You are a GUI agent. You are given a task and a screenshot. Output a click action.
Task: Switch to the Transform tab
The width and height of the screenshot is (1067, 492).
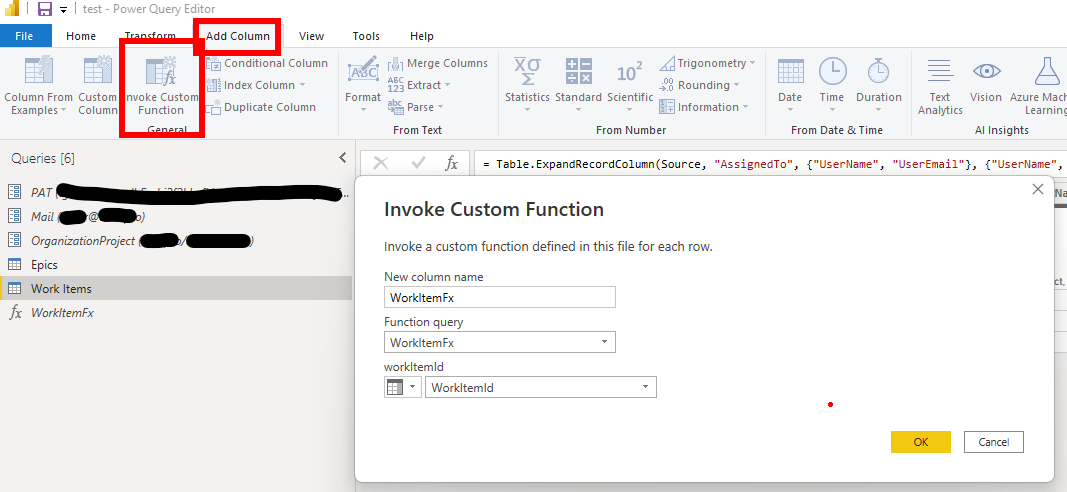(x=150, y=36)
